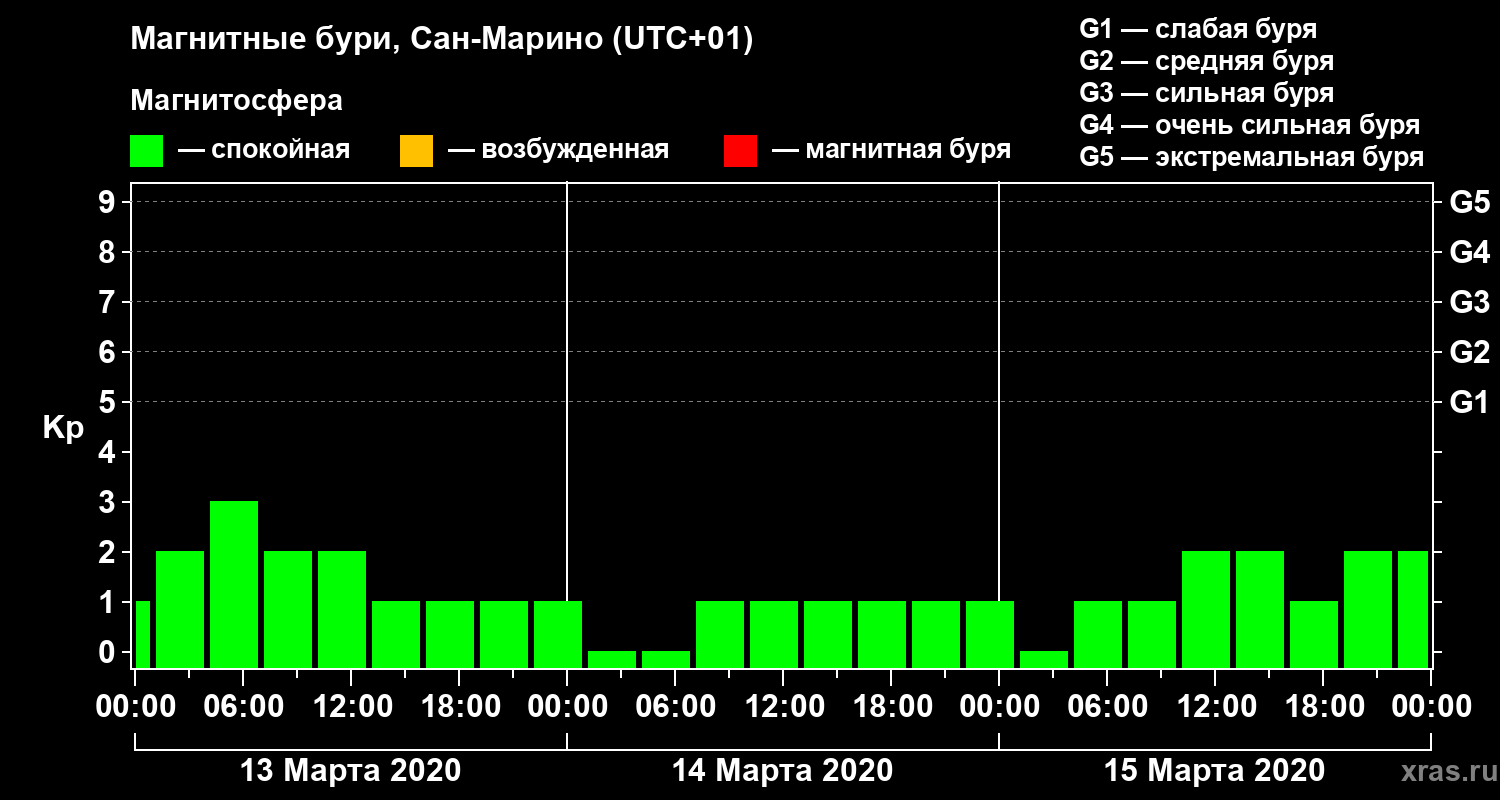Click the Kp 2 bar at 12:00 on 13 Марта

coord(342,609)
